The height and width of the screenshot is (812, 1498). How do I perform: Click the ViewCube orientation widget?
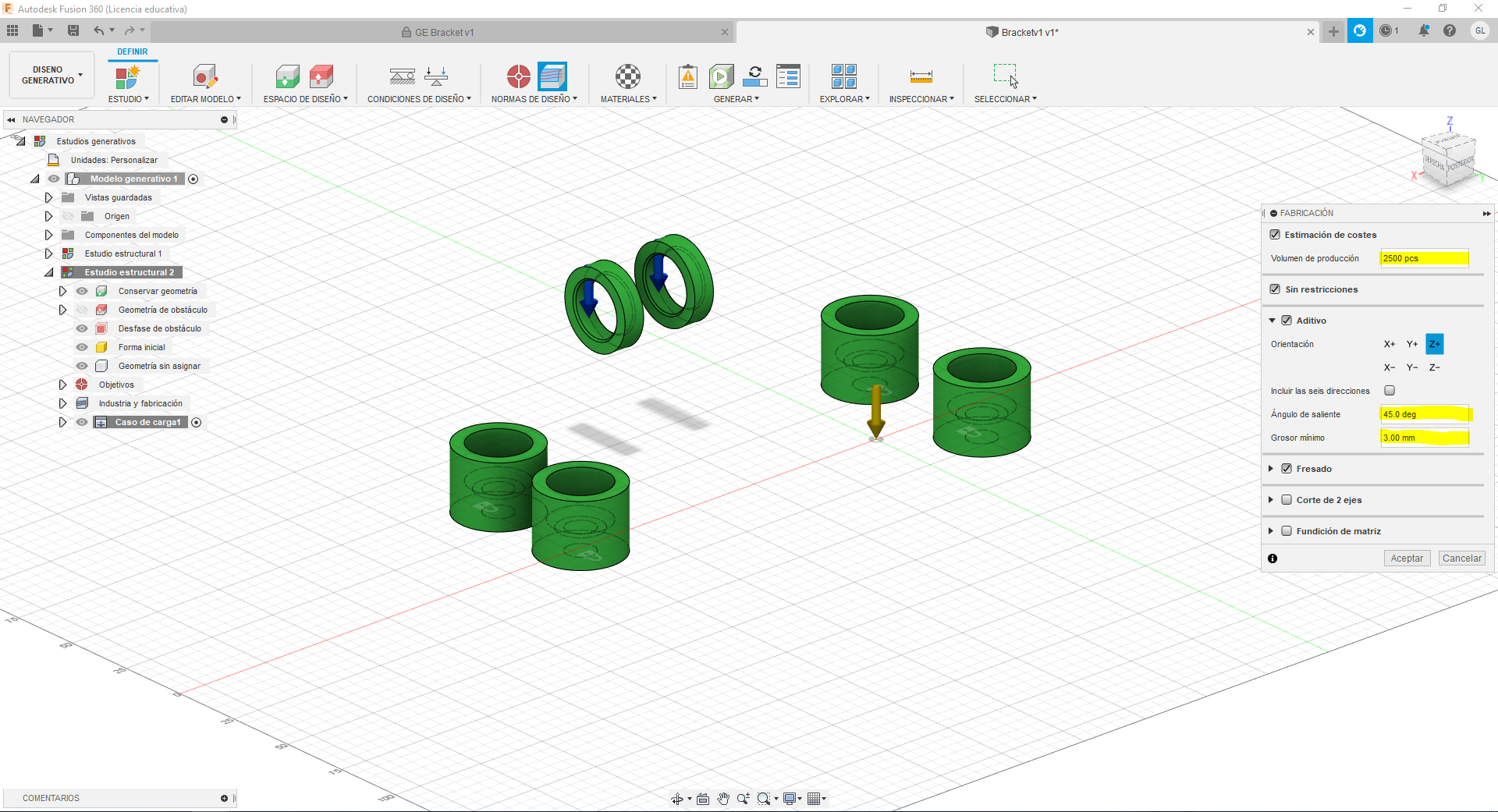pos(1448,159)
